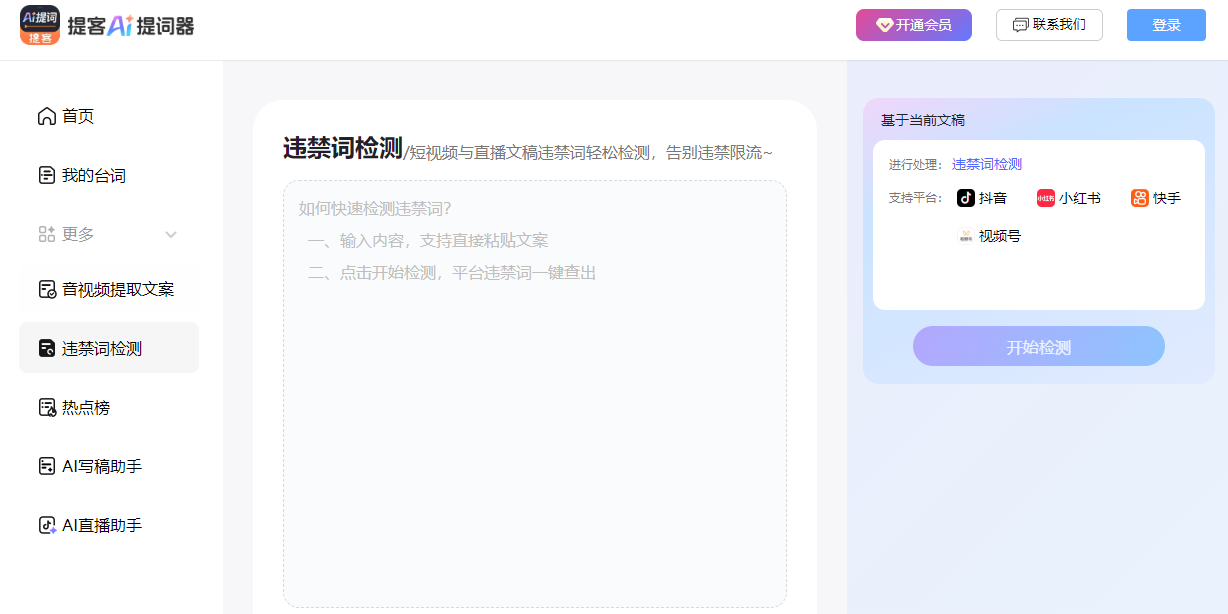The width and height of the screenshot is (1228, 614).
Task: Click the 快手 platform icon
Action: click(x=1140, y=198)
